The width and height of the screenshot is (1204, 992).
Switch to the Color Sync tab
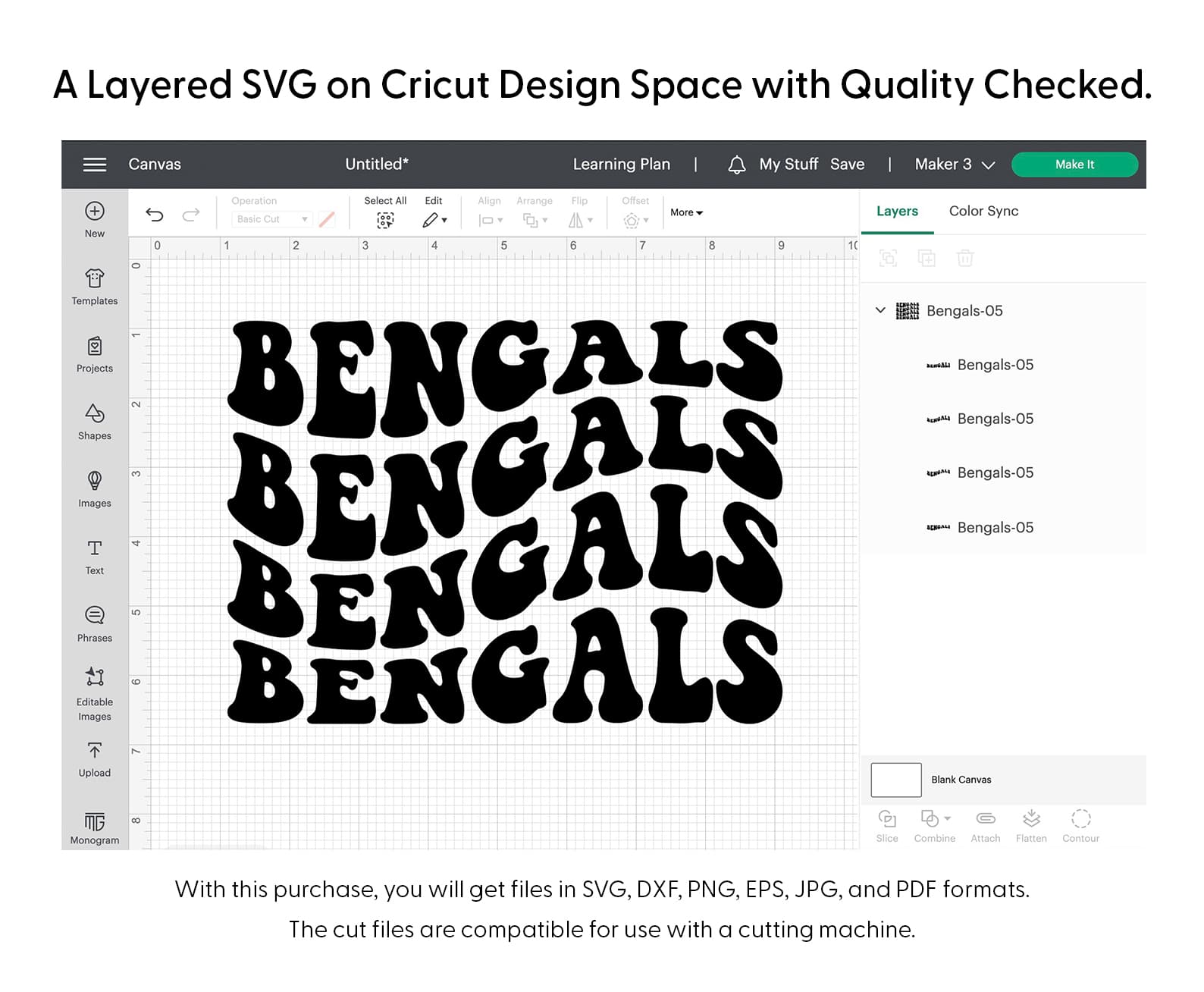(983, 211)
